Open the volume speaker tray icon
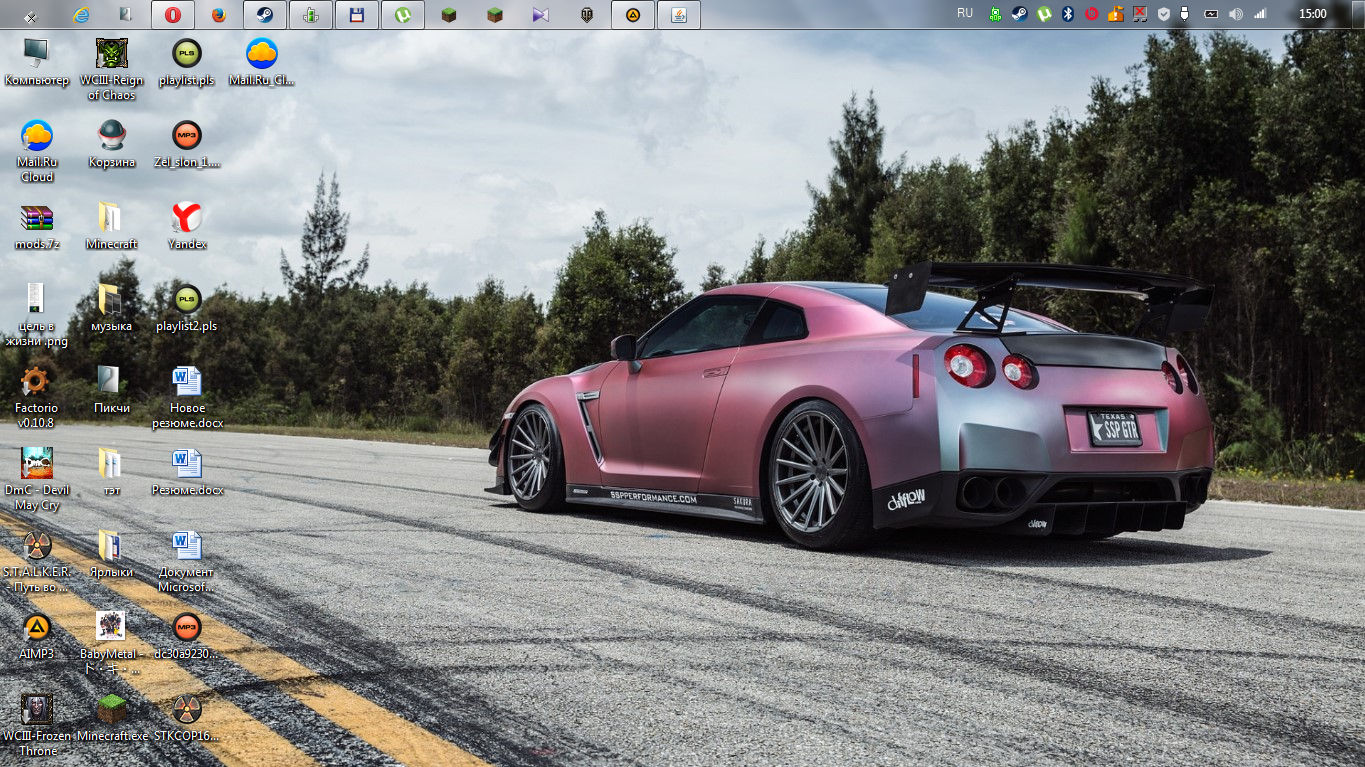 [x=1236, y=14]
